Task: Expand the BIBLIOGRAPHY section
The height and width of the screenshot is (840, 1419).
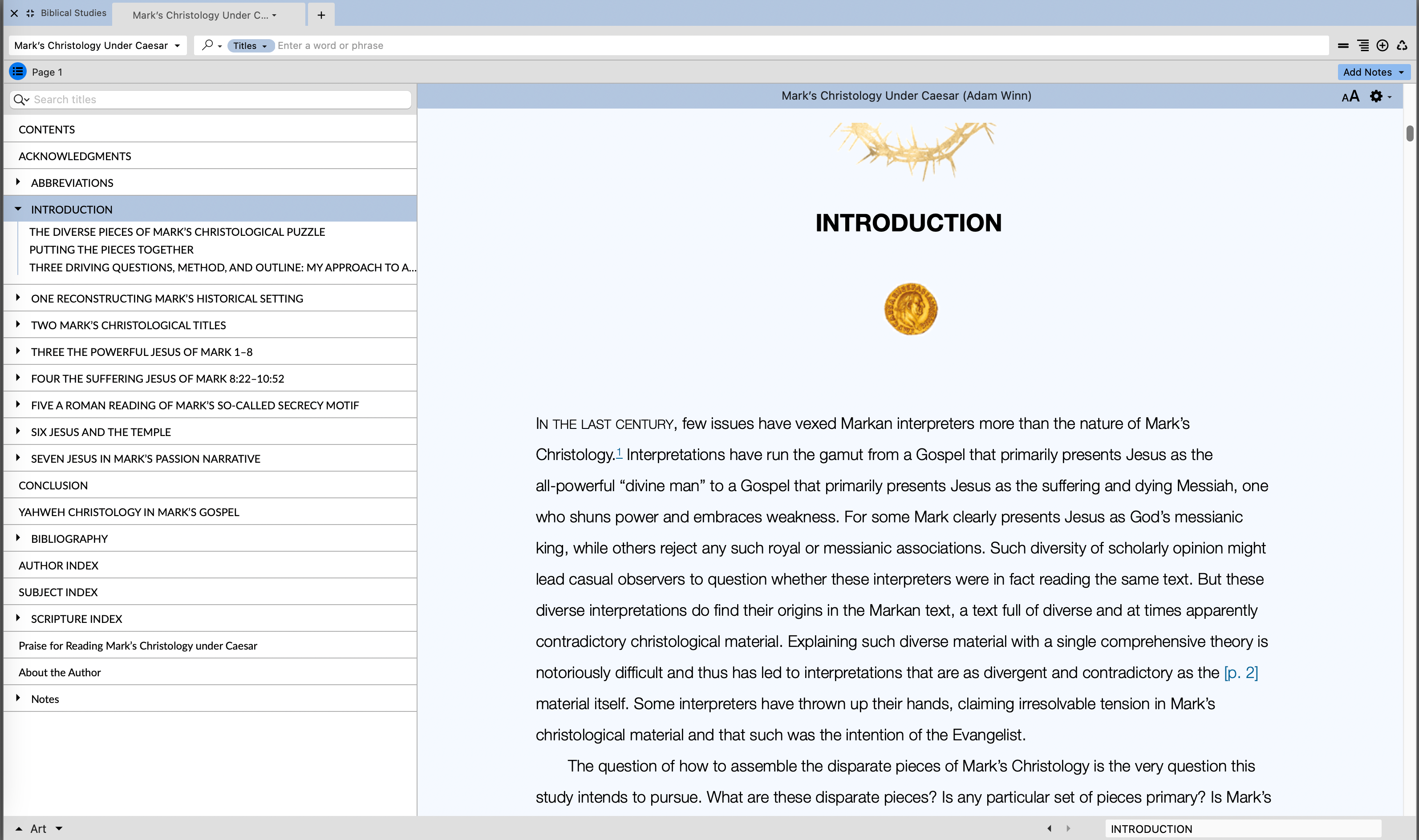Action: point(18,538)
